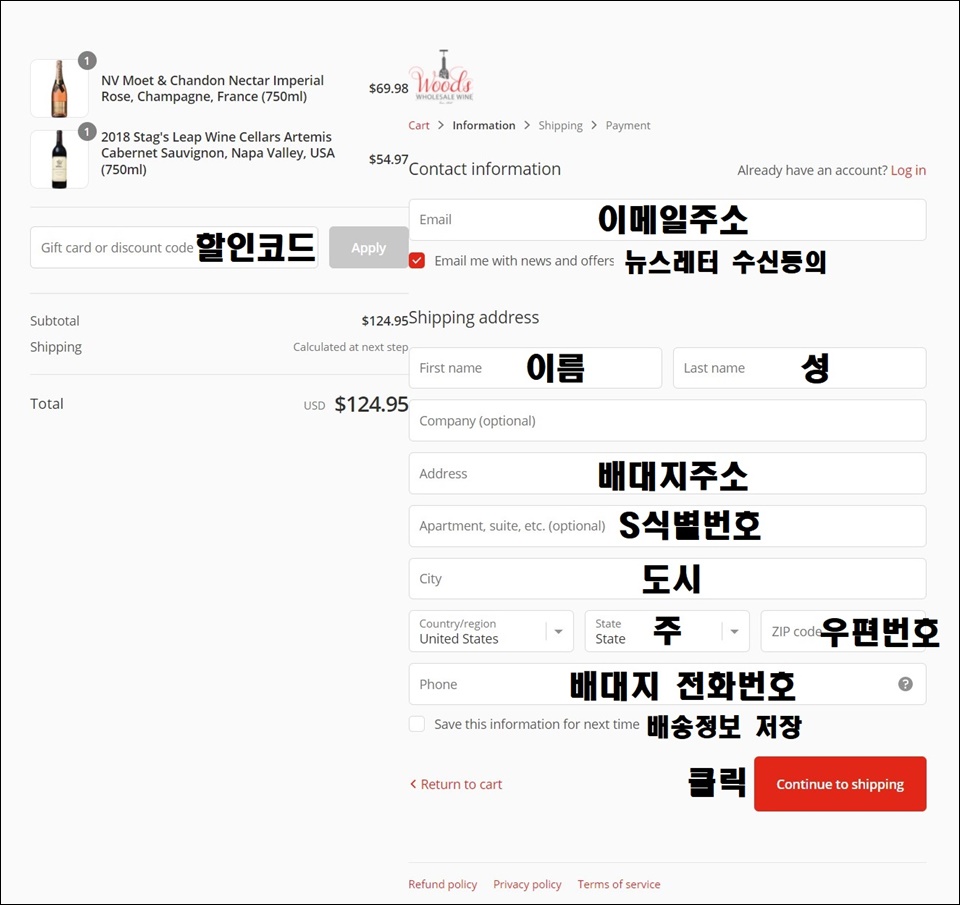
Task: Click the Woods Wholesale Wine logo
Action: click(x=441, y=77)
